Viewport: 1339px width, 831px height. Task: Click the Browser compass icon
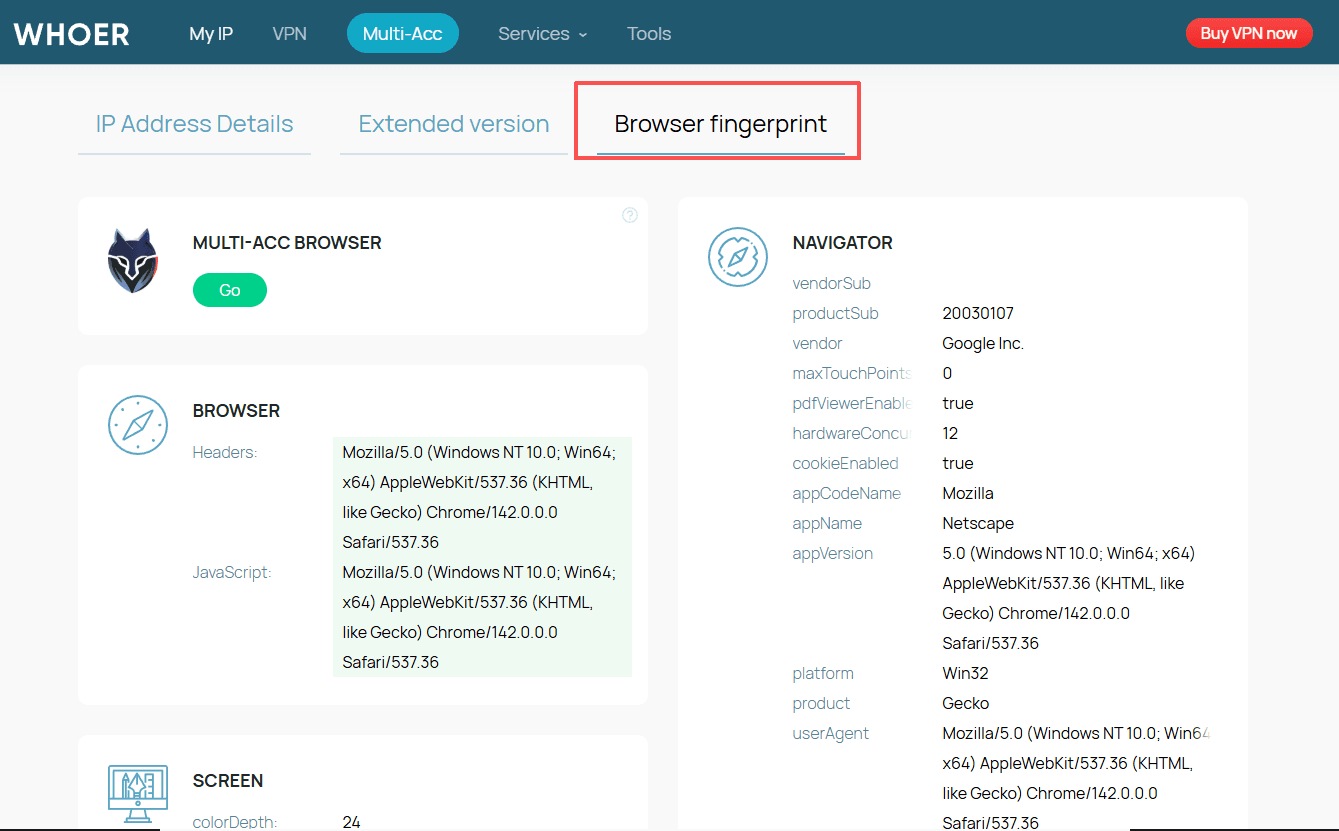[x=137, y=425]
